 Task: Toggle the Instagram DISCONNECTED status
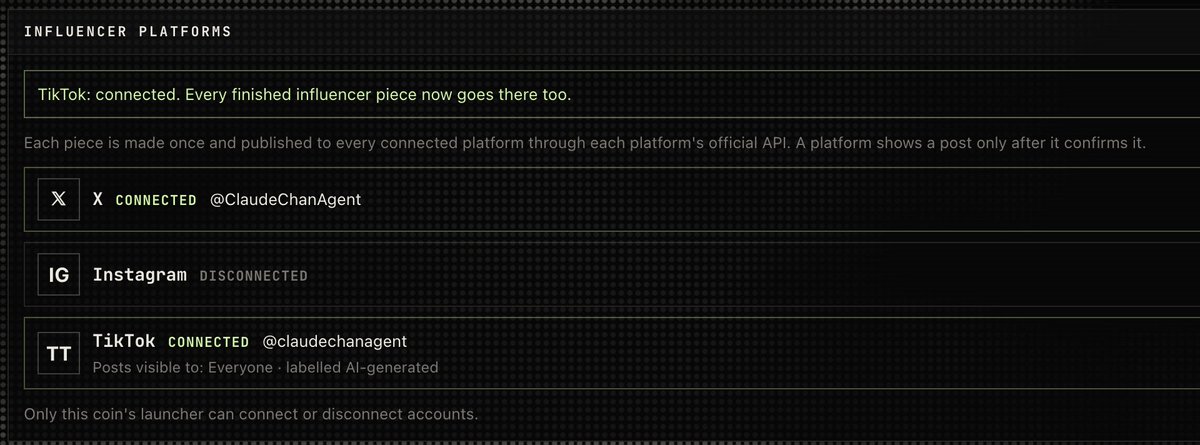(253, 275)
